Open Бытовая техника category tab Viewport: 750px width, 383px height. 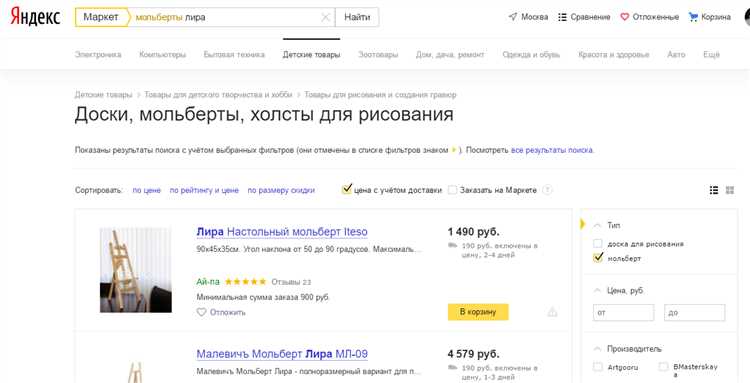(x=234, y=55)
